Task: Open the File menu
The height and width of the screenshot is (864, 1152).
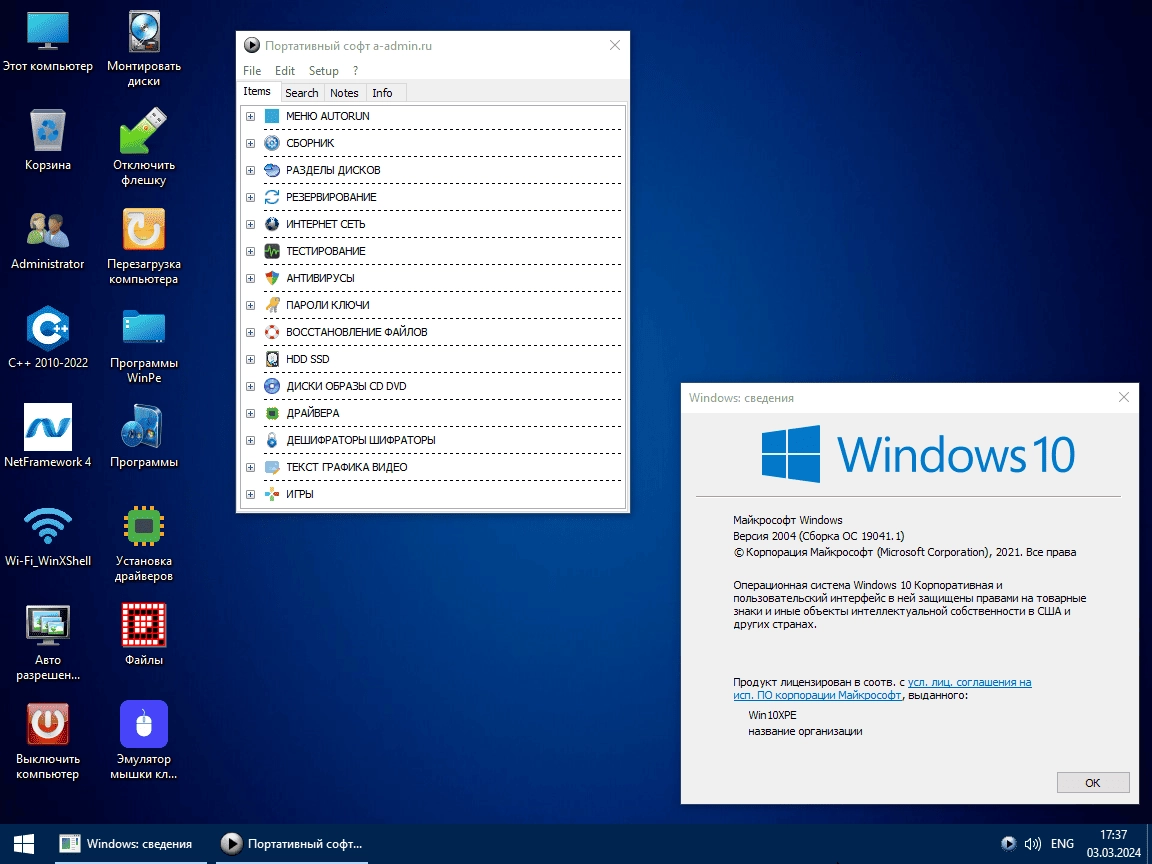Action: click(x=252, y=71)
